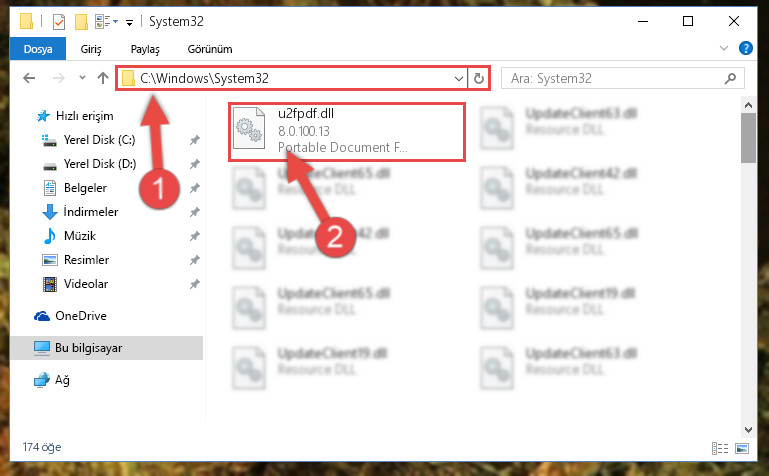769x476 pixels.
Task: Select İndirmeler in the navigation pane
Action: click(x=91, y=212)
